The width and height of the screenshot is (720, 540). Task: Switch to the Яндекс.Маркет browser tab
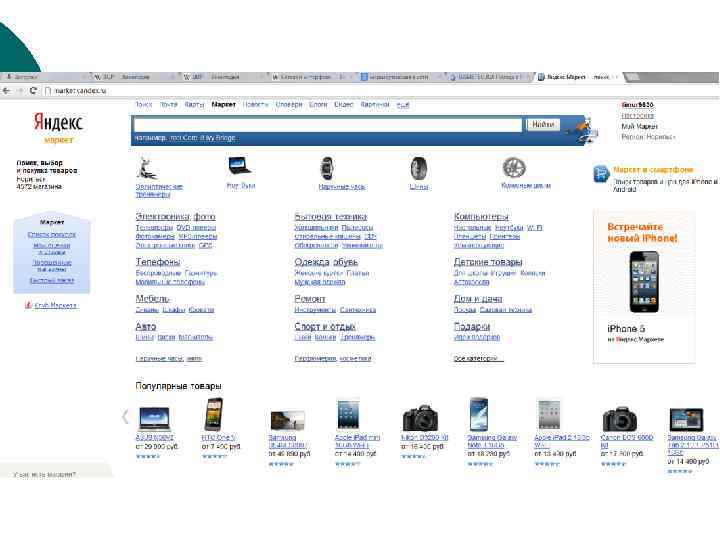(579, 77)
